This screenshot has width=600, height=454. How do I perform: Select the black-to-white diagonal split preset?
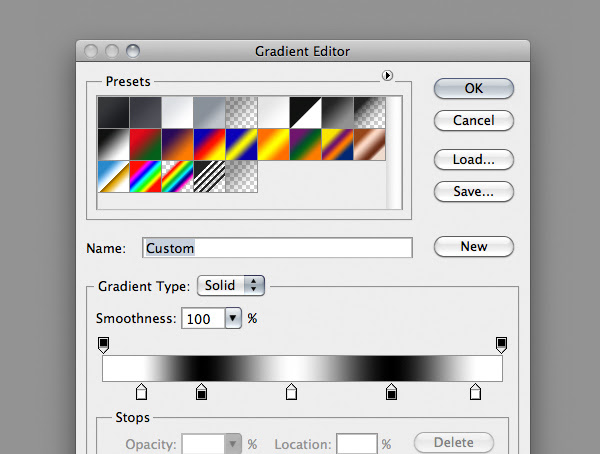(x=305, y=113)
